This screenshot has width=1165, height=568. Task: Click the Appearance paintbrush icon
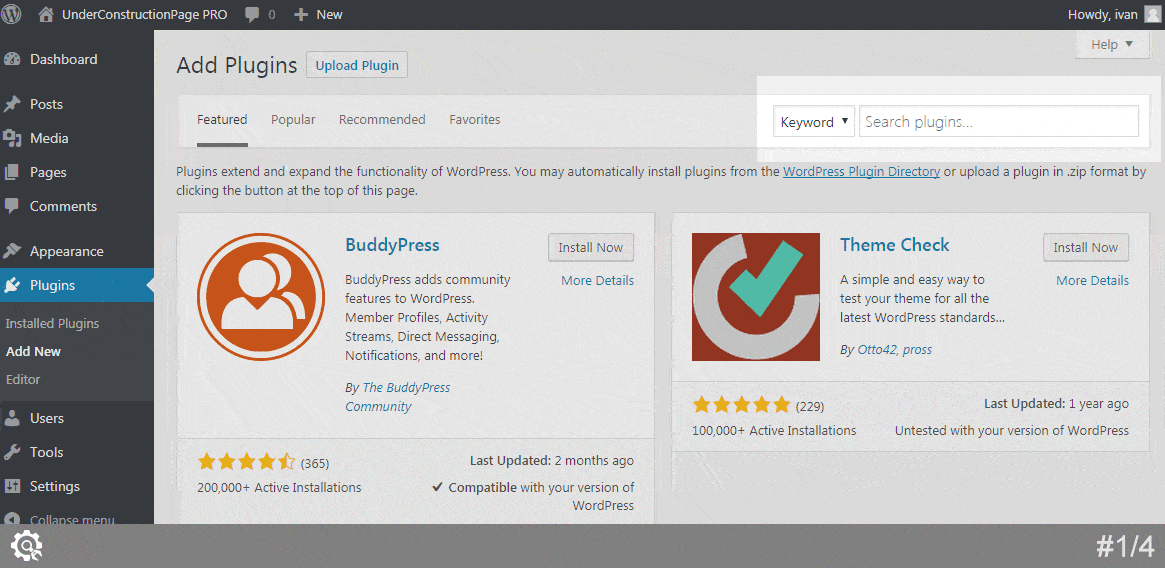coord(12,251)
